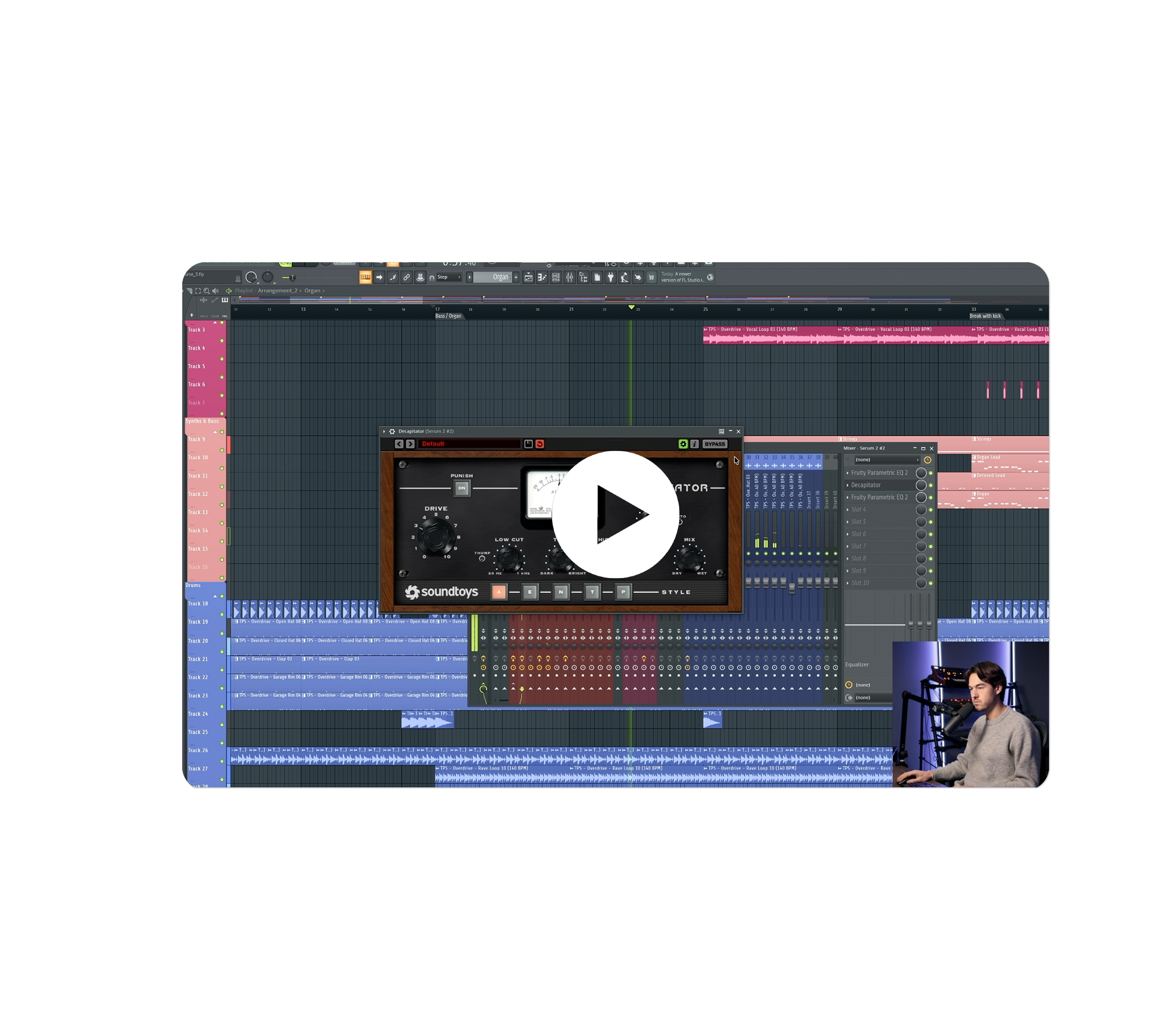Select style T in Decapitator

coord(592,592)
